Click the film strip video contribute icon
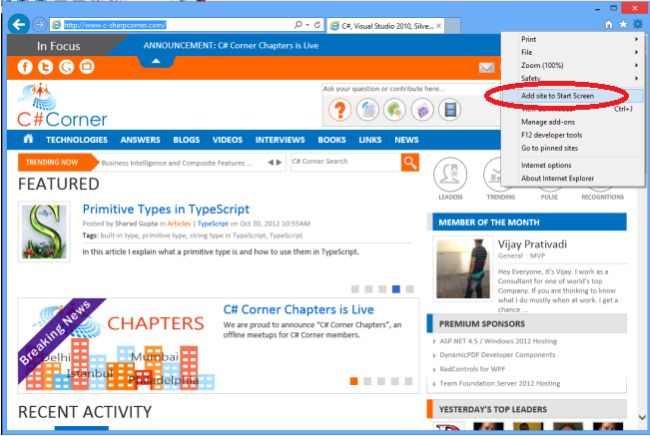The height and width of the screenshot is (436, 650). pos(450,110)
